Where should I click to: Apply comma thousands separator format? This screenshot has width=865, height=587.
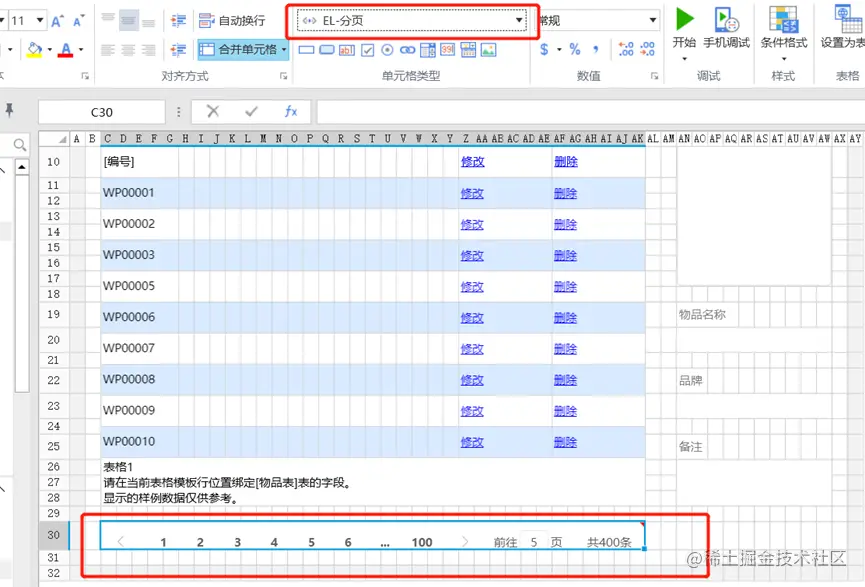[x=596, y=50]
